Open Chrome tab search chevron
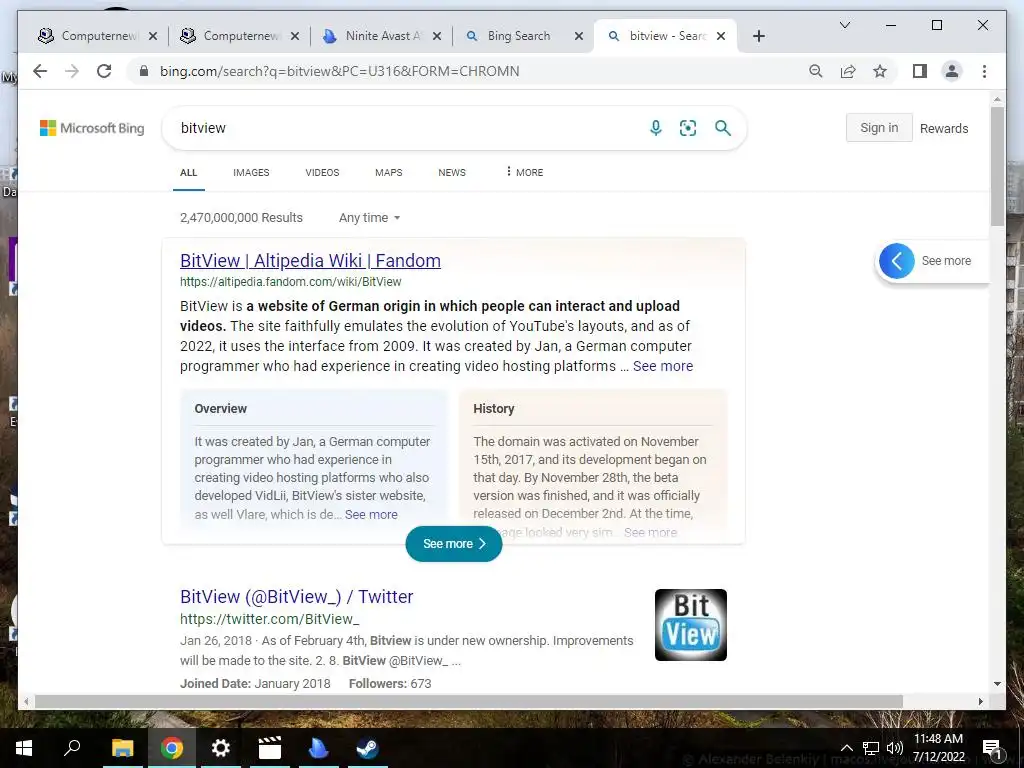This screenshot has height=768, width=1024. coord(844,25)
